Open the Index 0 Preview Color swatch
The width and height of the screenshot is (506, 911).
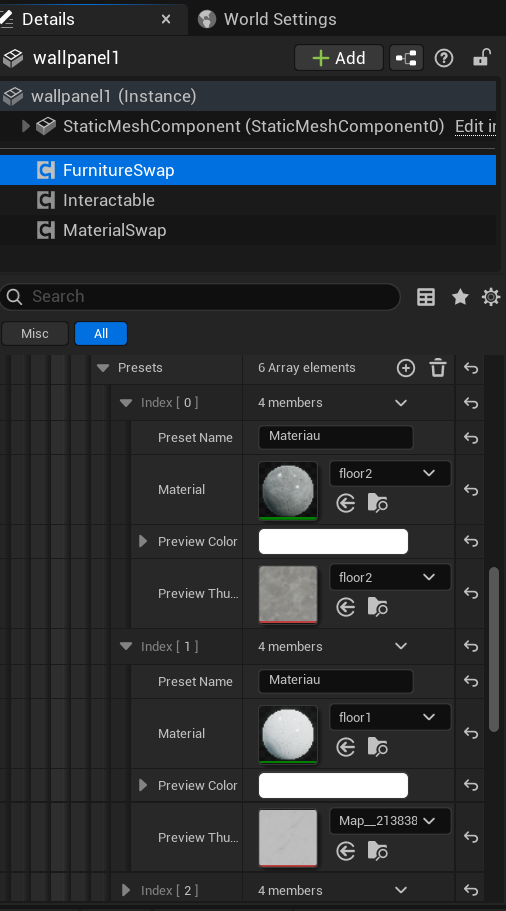(x=333, y=541)
